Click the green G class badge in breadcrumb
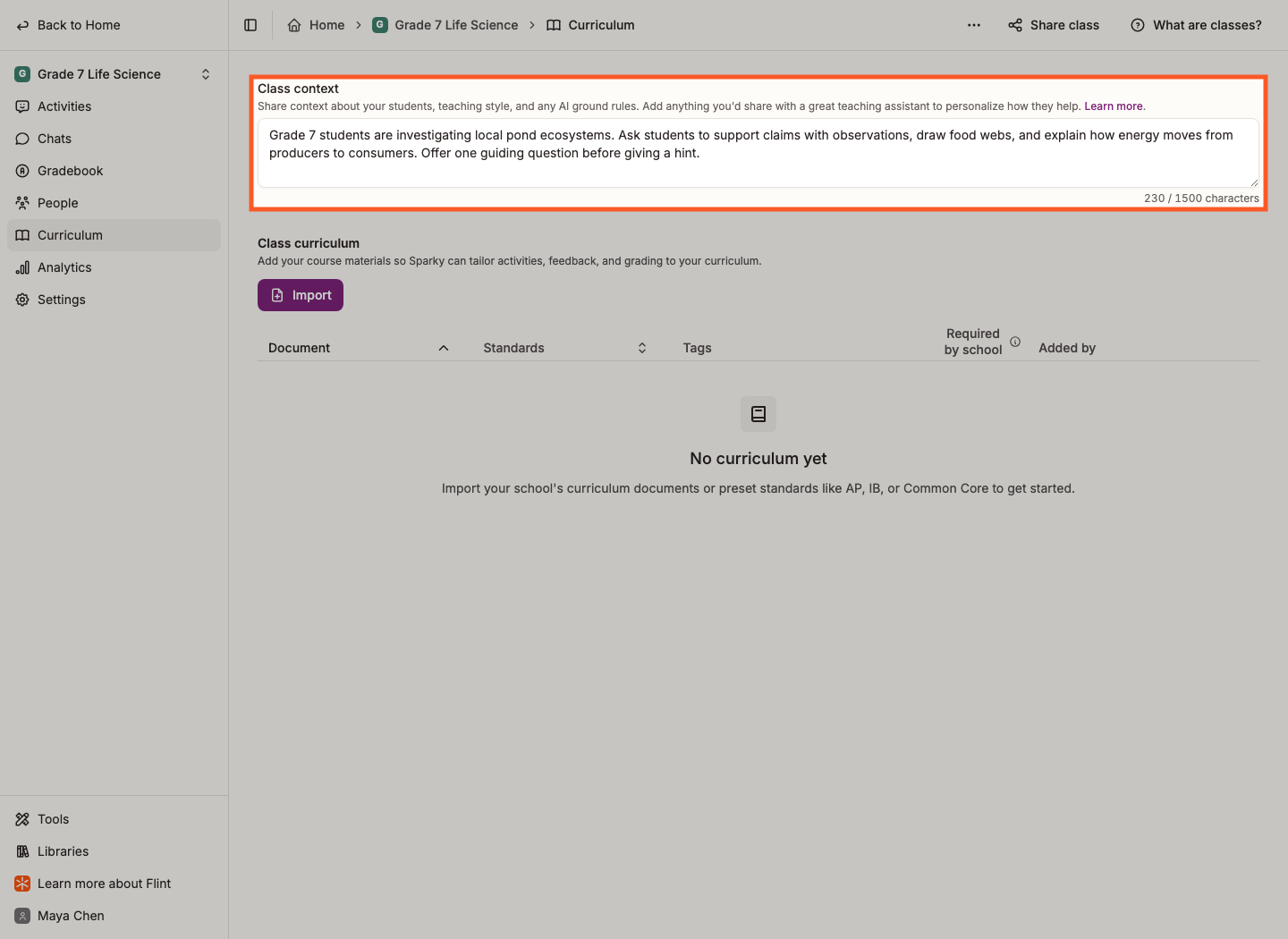 tap(380, 25)
